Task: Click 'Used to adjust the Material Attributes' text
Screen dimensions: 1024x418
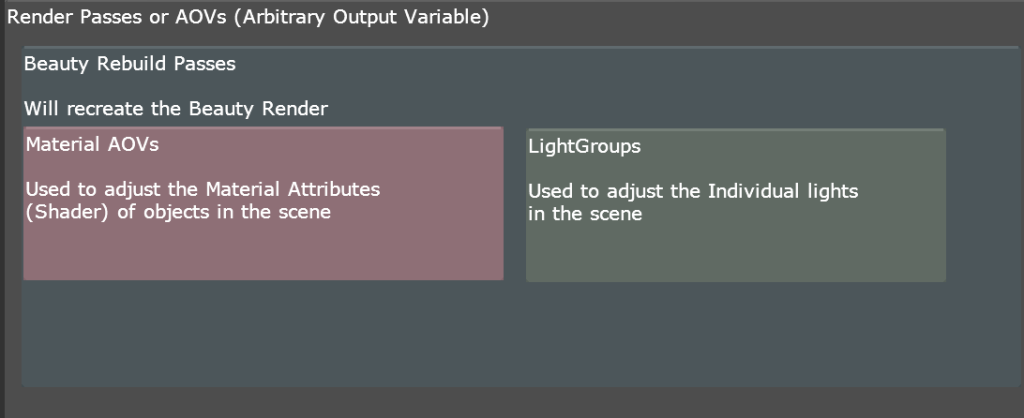Action: (202, 189)
